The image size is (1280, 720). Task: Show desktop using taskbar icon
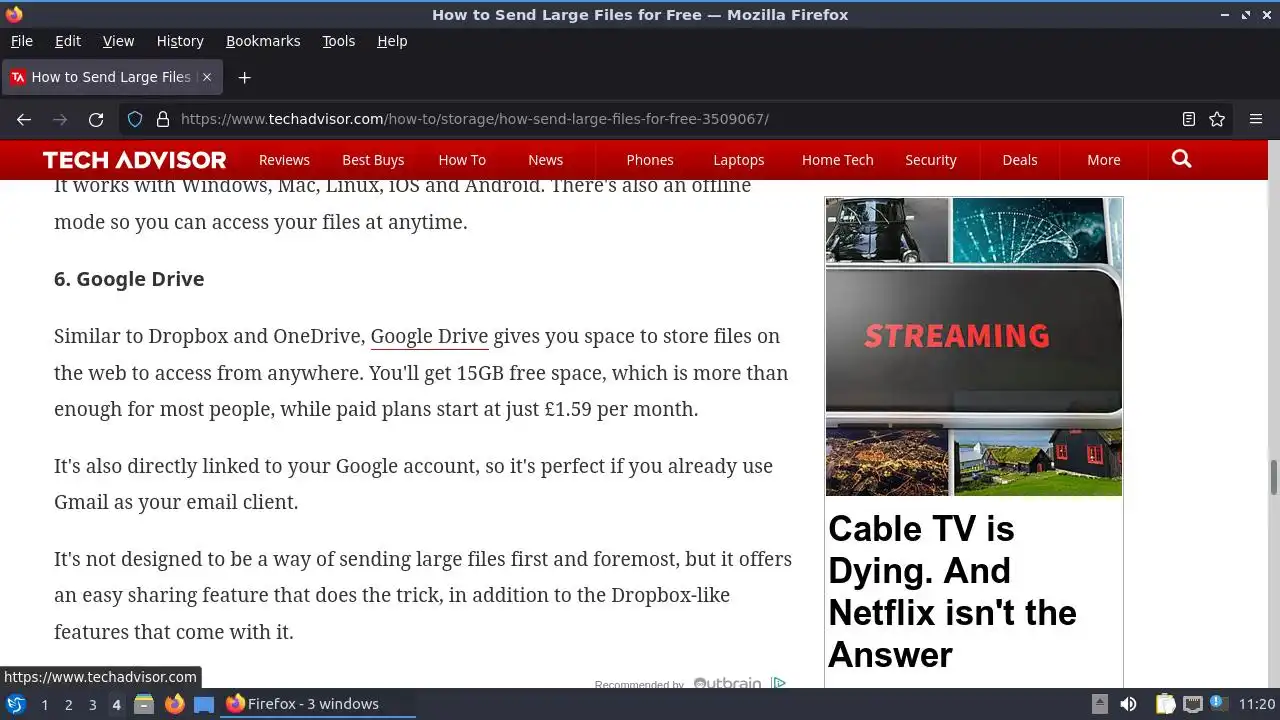pyautogui.click(x=204, y=704)
